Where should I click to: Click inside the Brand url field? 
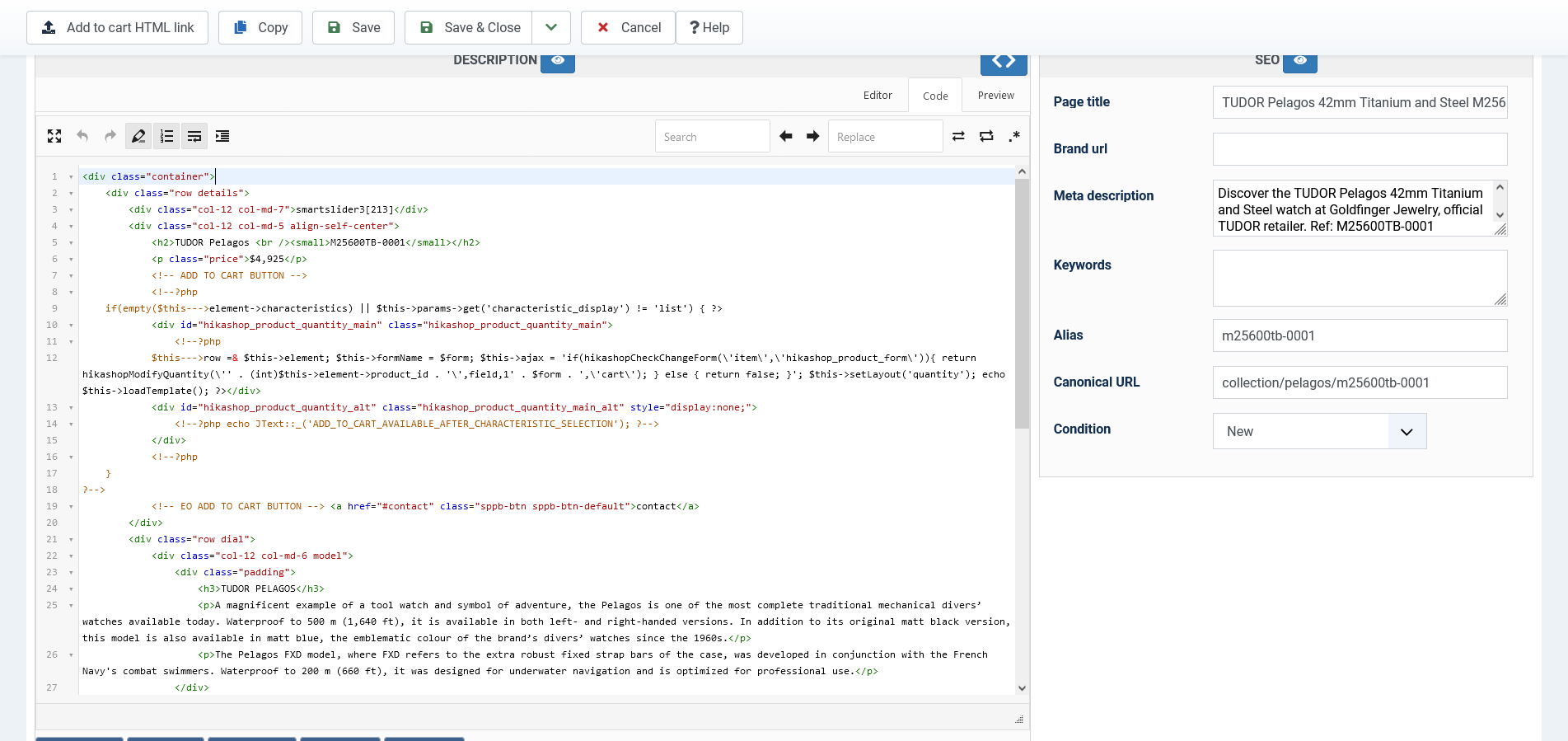pos(1360,149)
